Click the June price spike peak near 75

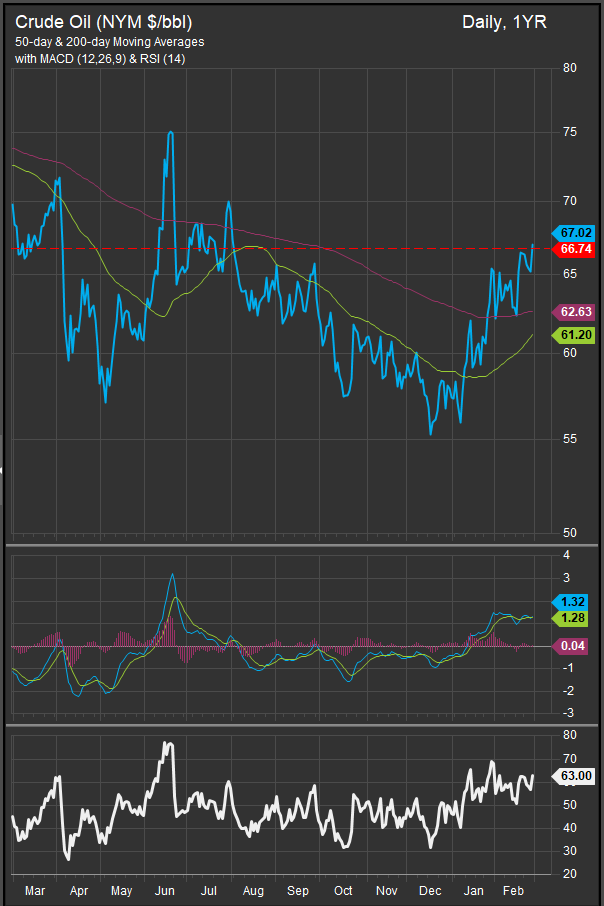click(x=171, y=133)
